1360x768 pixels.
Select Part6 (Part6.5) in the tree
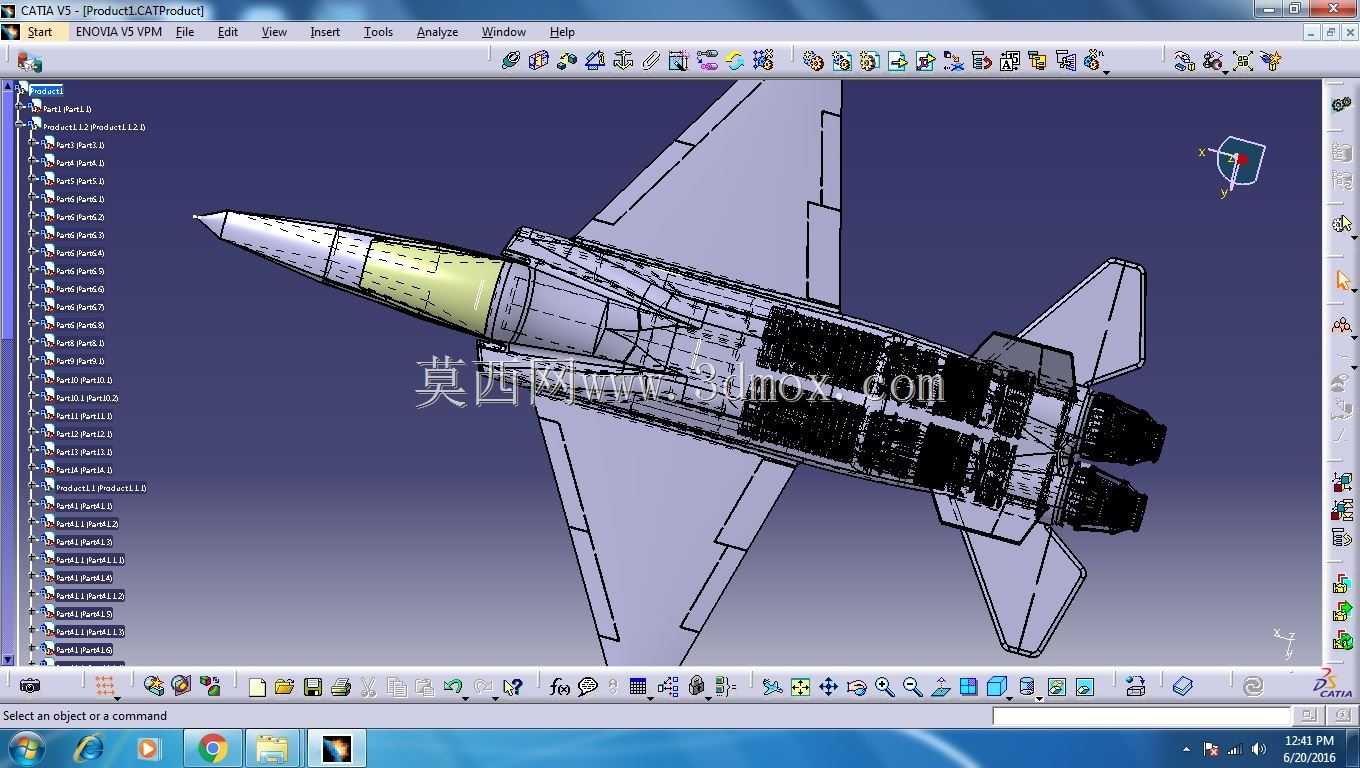point(80,271)
